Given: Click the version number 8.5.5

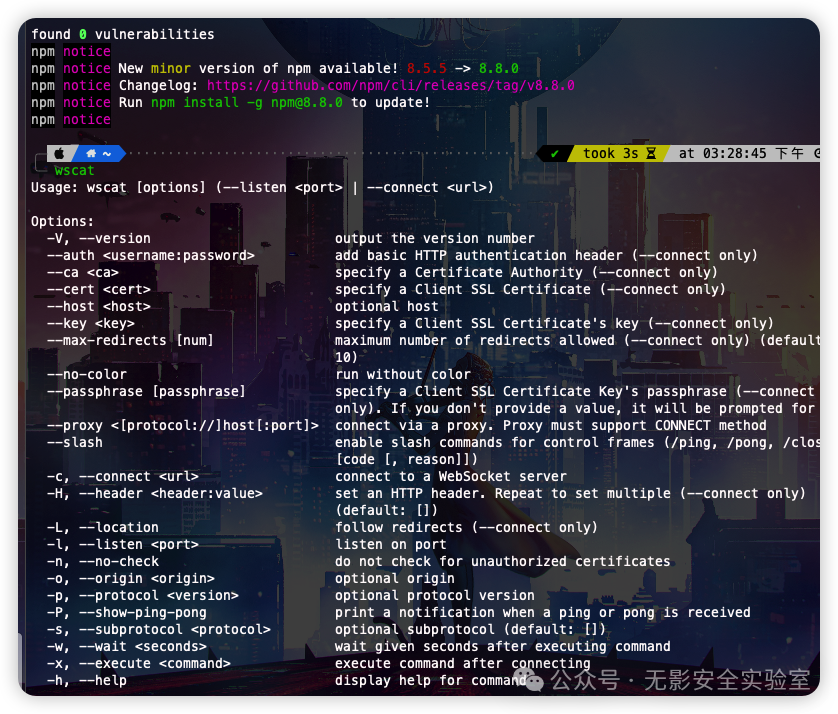Looking at the screenshot, I should coord(426,68).
